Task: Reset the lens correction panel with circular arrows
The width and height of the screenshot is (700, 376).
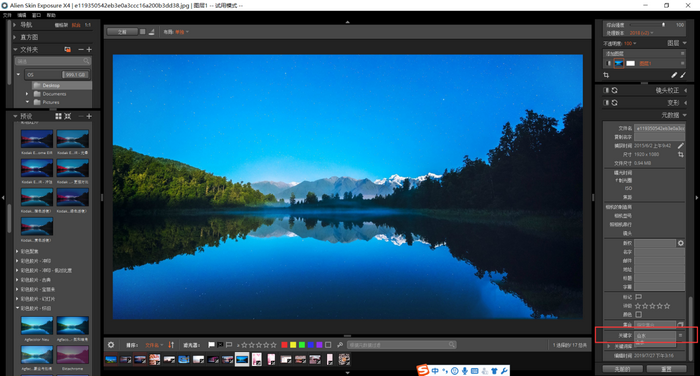Action: click(x=615, y=90)
